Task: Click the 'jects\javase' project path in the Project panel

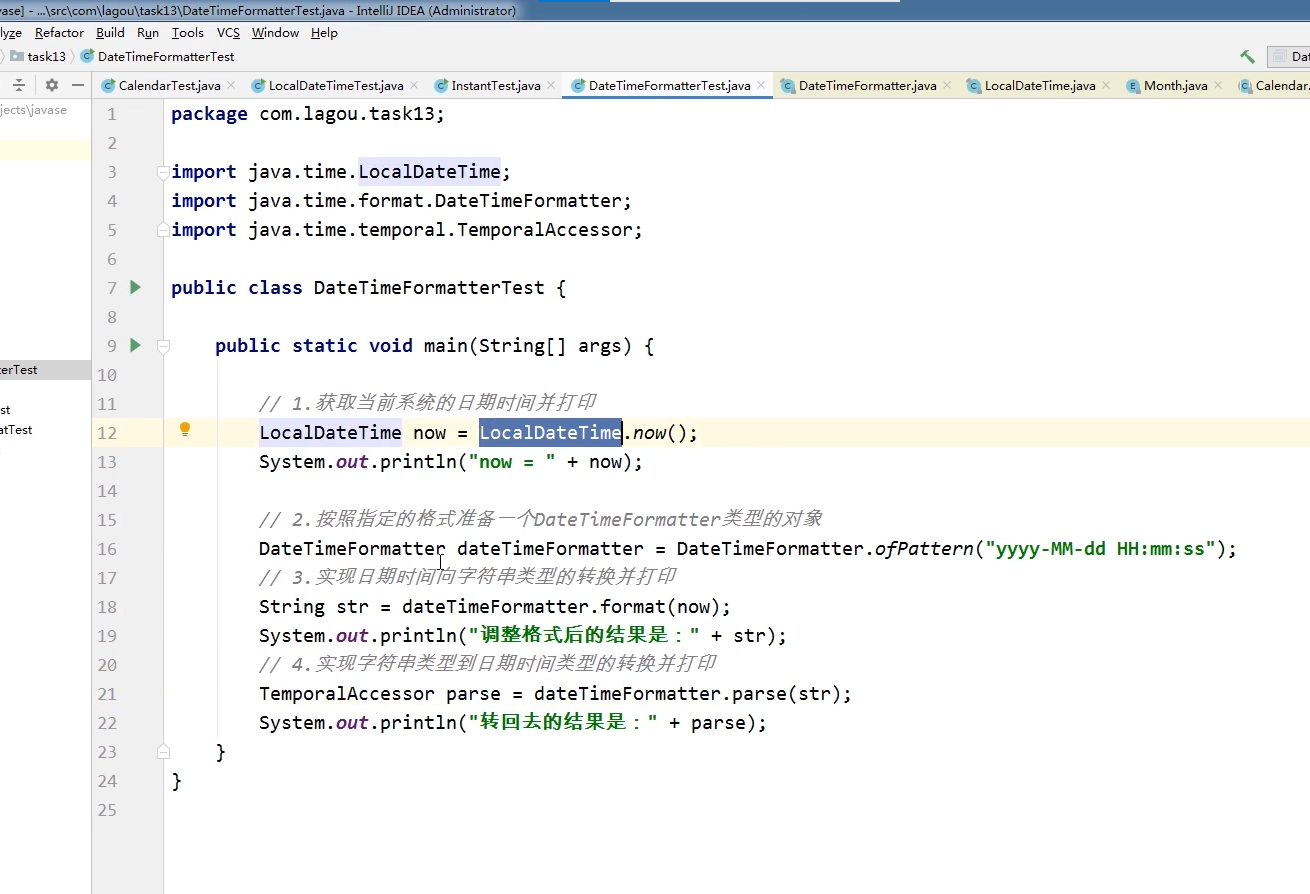Action: click(33, 110)
